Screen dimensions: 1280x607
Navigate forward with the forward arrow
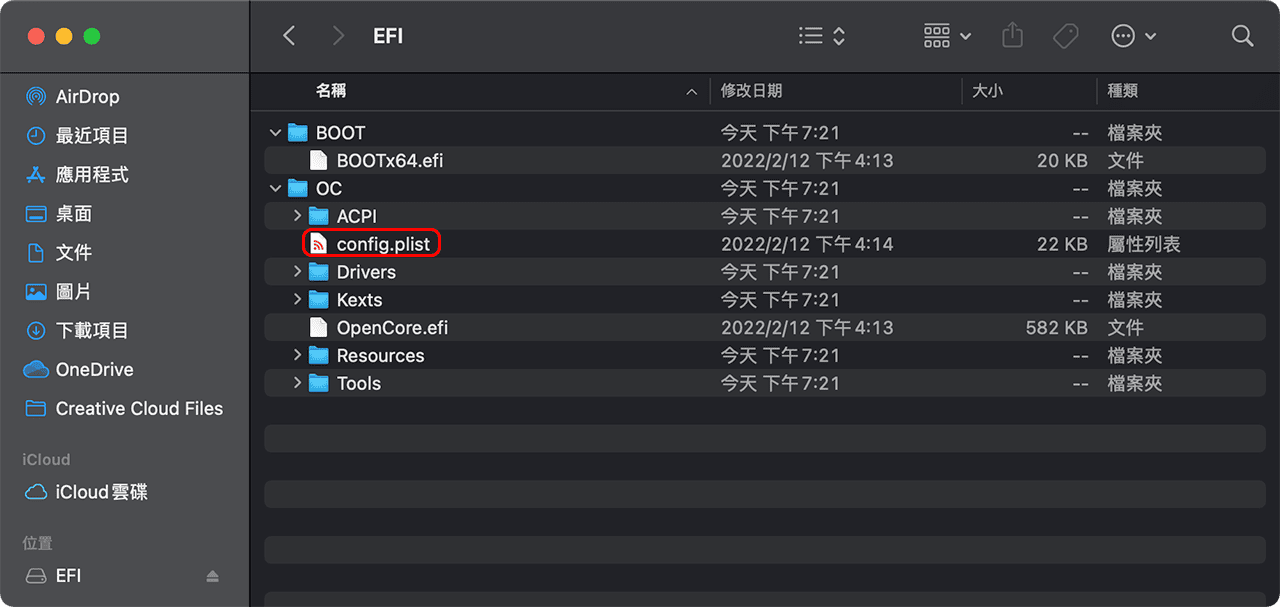click(338, 35)
